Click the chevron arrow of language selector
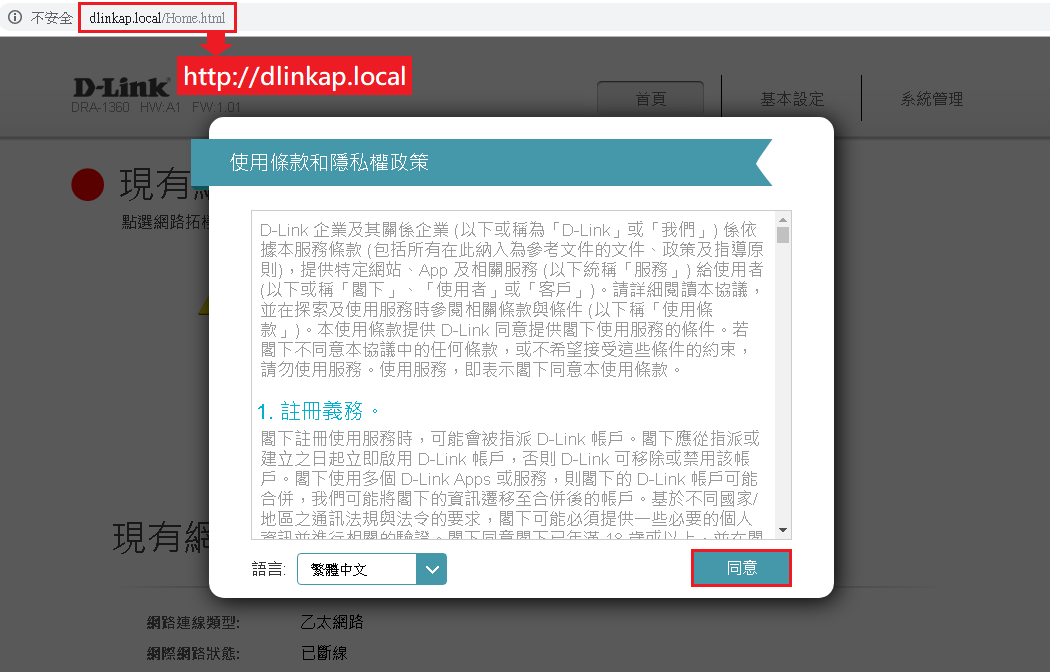1050x672 pixels. tap(432, 569)
